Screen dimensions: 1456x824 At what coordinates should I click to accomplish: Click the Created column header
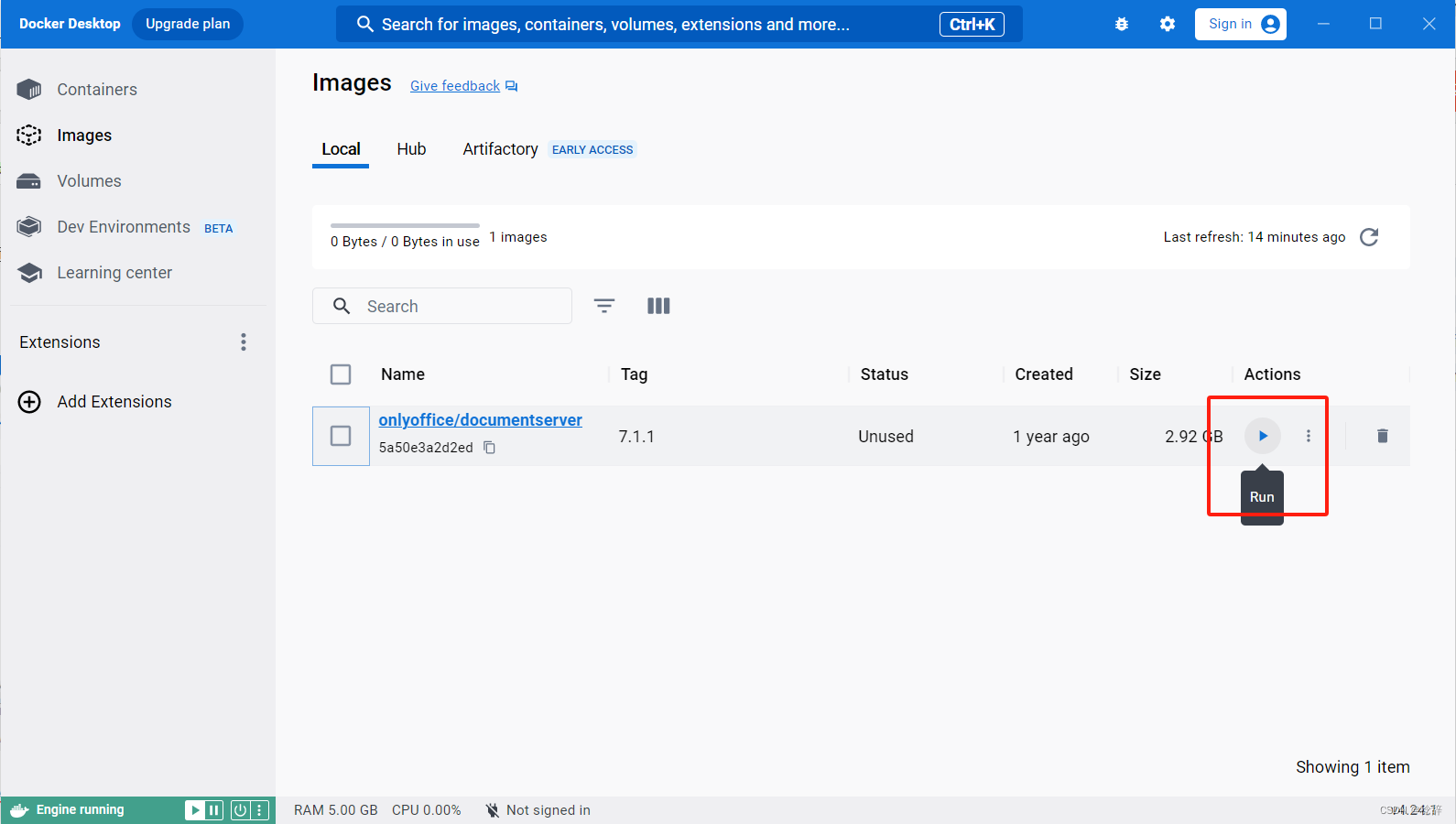pos(1044,374)
